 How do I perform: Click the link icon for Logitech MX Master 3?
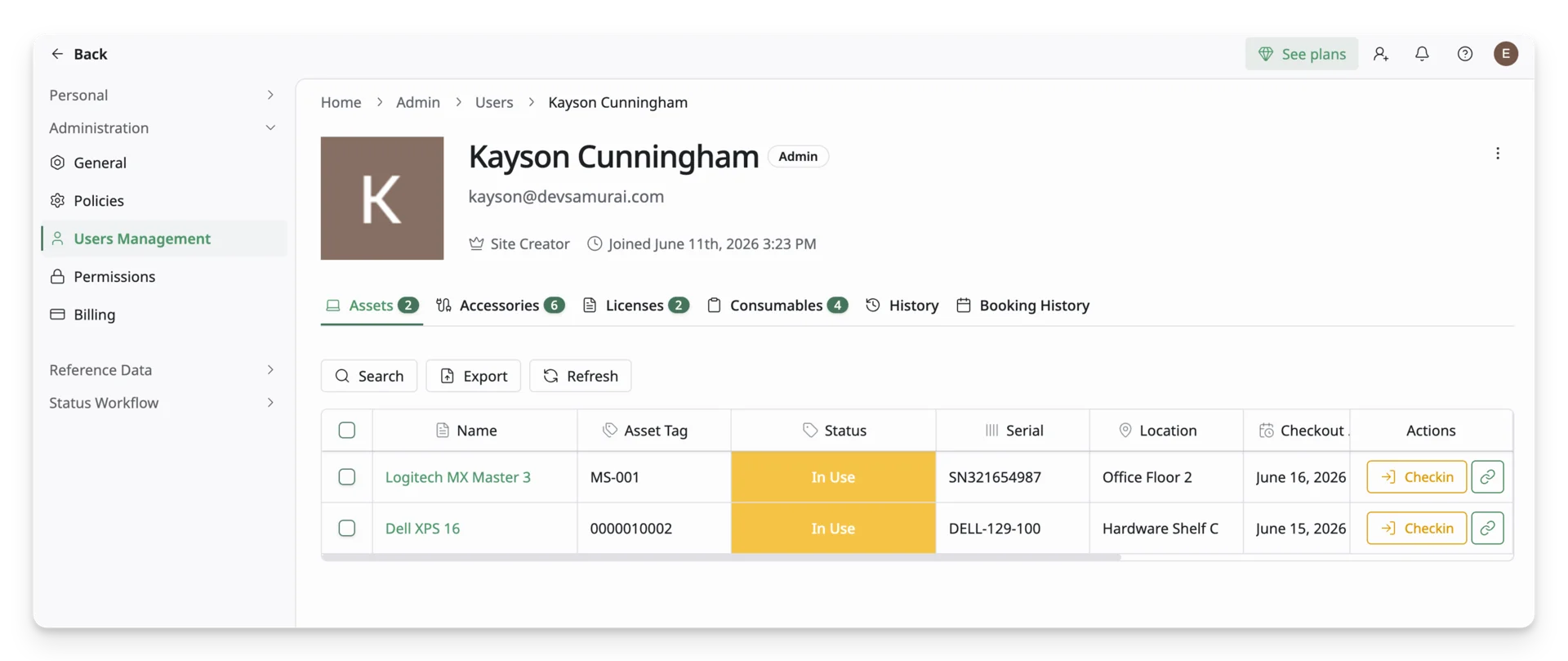click(x=1487, y=477)
